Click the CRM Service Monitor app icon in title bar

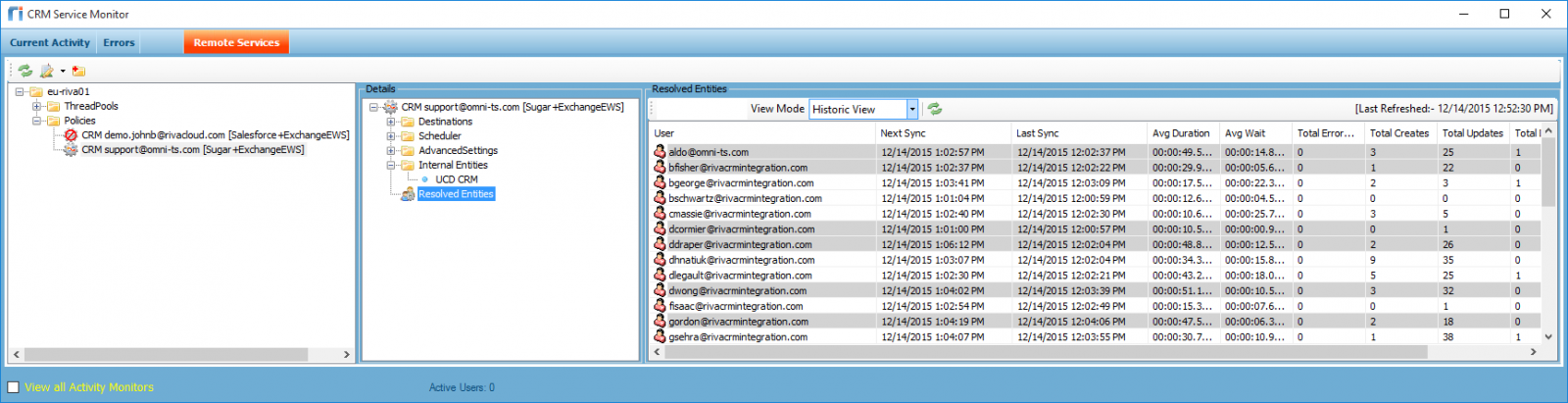15,14
